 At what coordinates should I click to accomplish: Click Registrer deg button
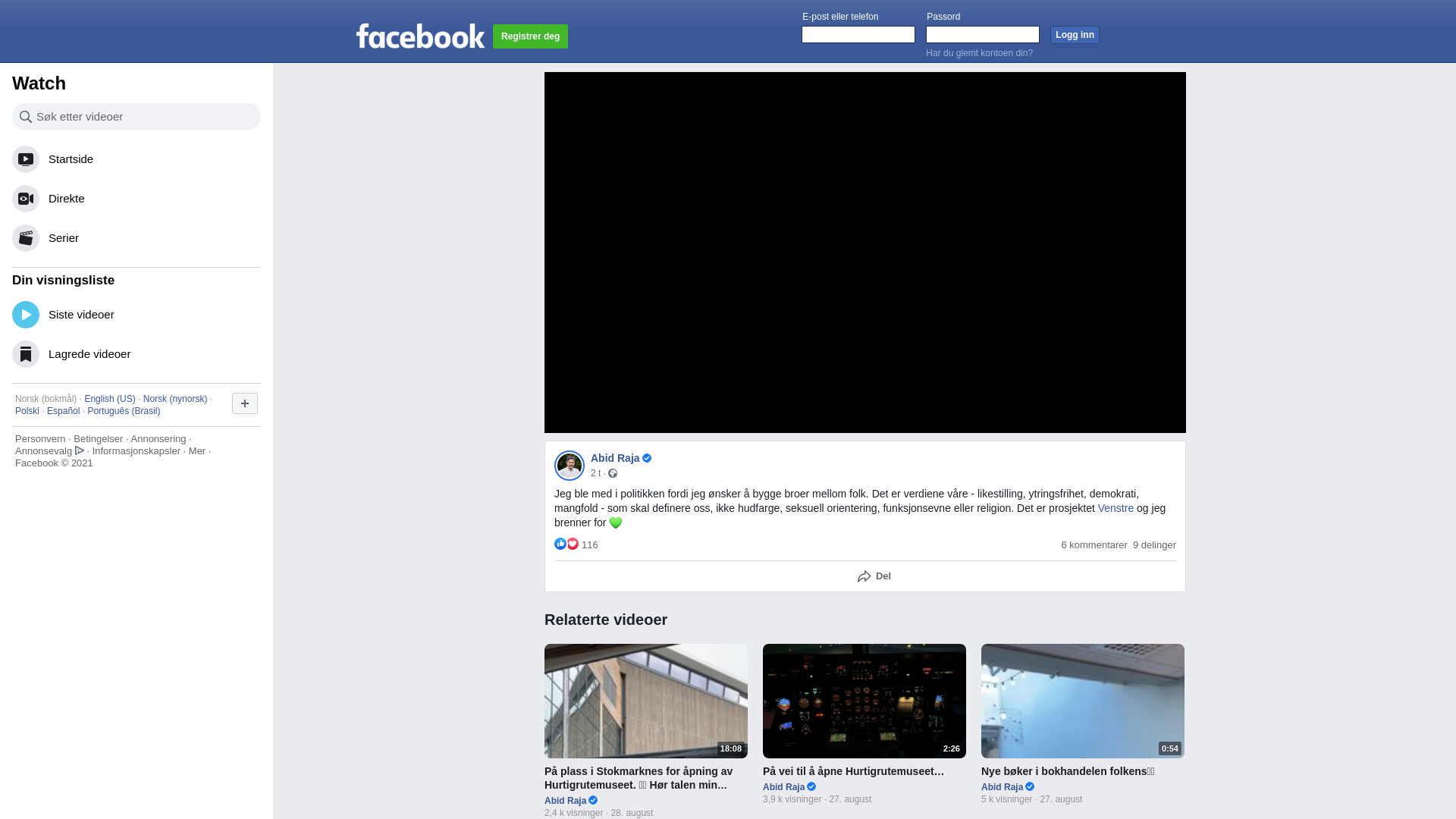tap(530, 36)
